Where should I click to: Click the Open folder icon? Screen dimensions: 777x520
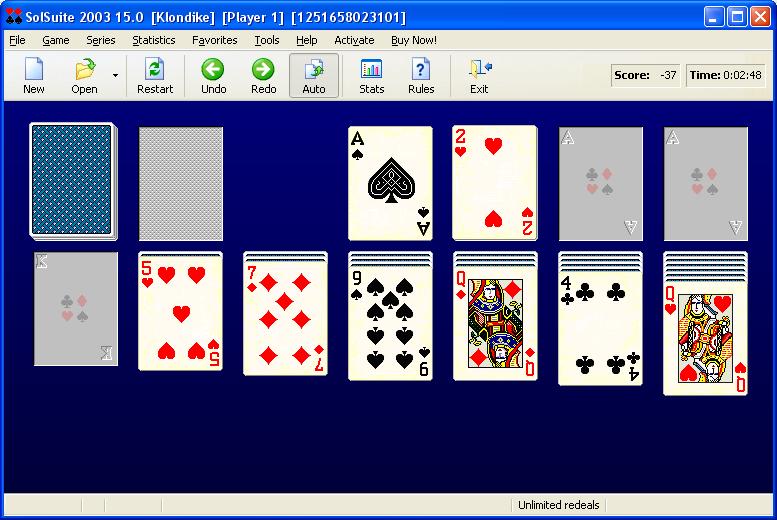point(85,69)
